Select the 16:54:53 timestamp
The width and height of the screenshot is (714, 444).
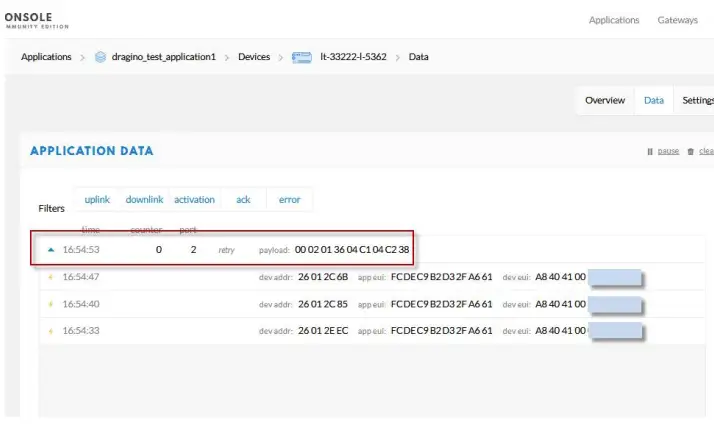81,250
